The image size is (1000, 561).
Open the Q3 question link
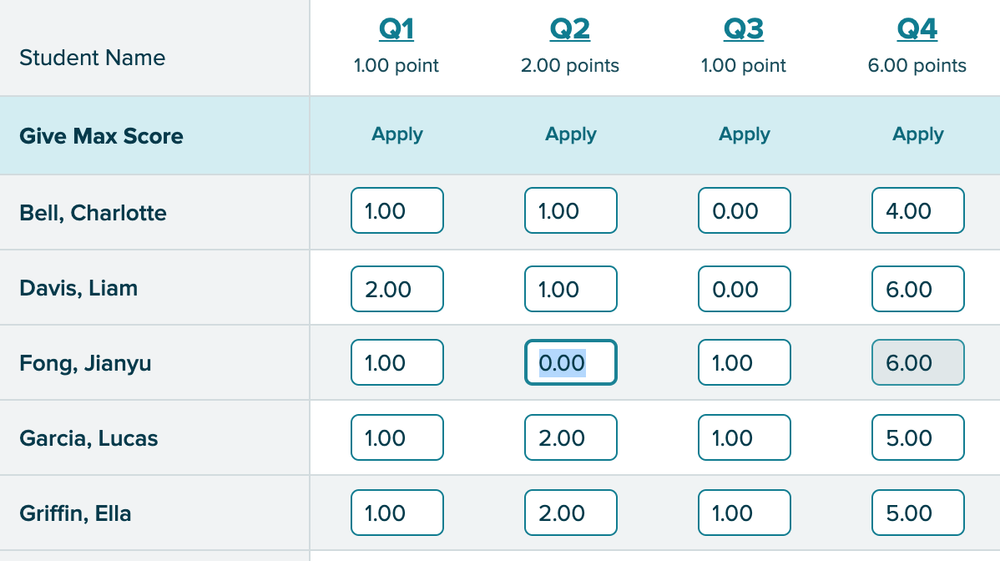[744, 30]
